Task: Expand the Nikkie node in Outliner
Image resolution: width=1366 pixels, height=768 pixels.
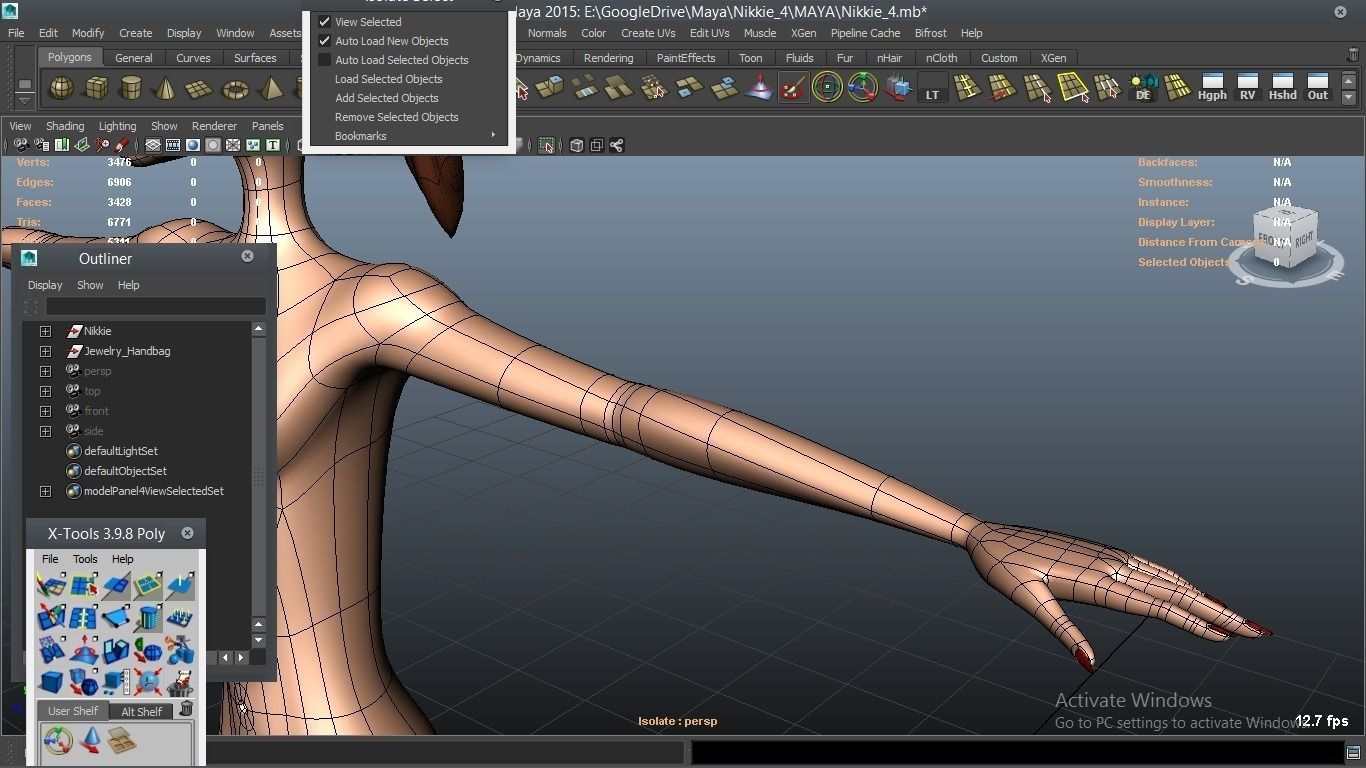Action: coord(45,331)
